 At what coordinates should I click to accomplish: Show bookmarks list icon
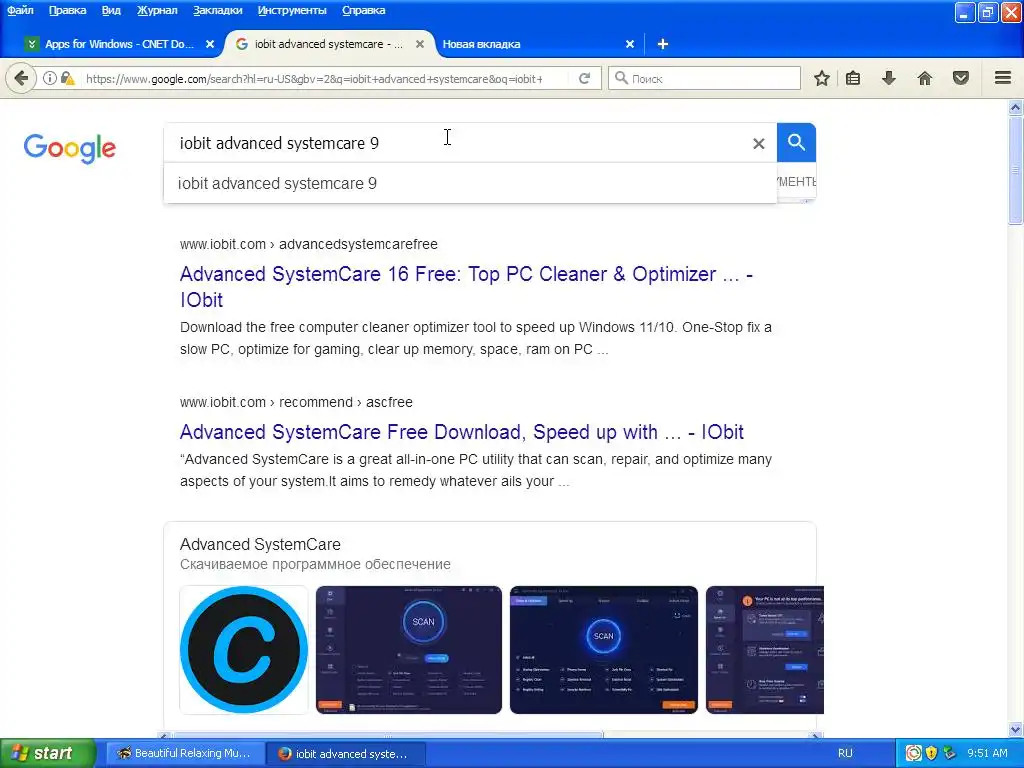pyautogui.click(x=853, y=78)
